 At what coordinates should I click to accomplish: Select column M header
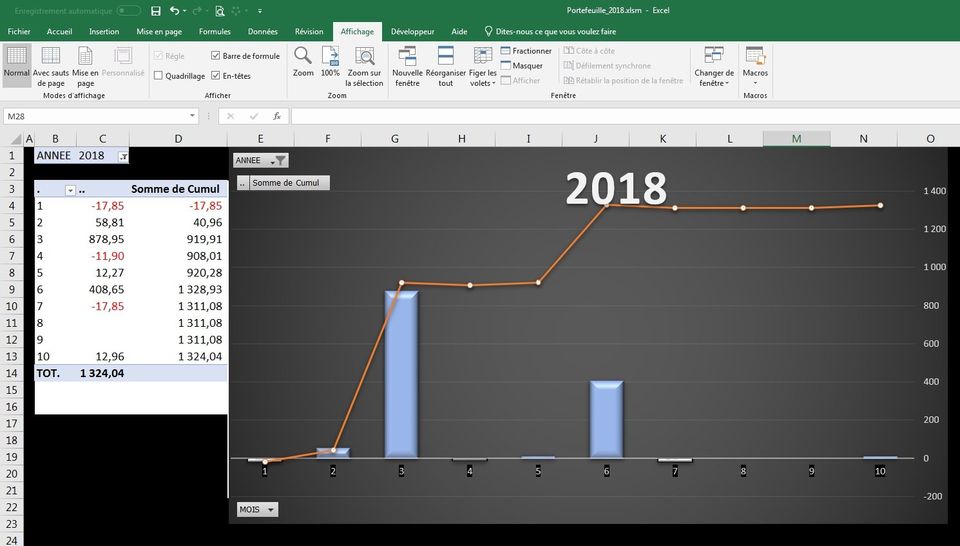tap(797, 139)
